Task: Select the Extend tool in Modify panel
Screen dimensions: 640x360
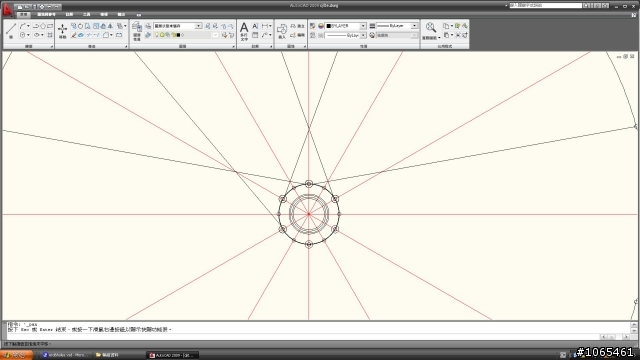Action: 97,35
